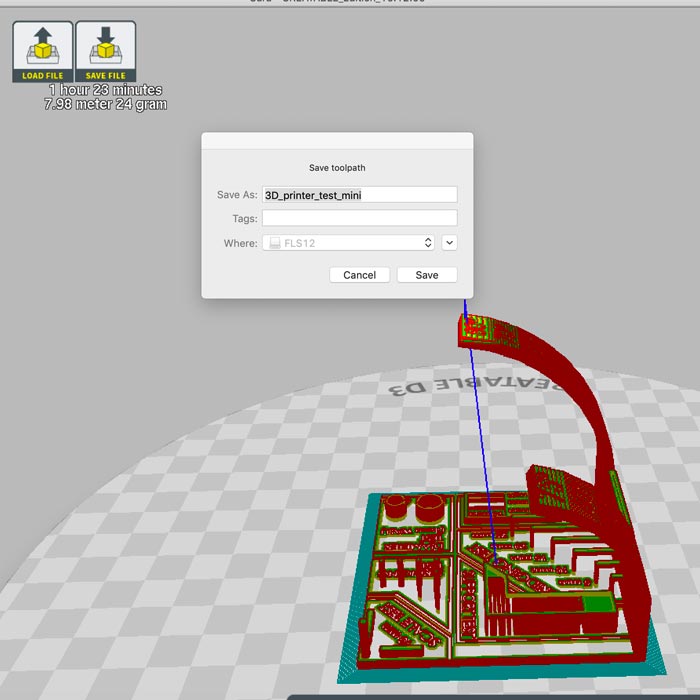Viewport: 700px width, 700px height.
Task: Click the 'Save toolpath' dialog title text
Action: click(x=337, y=168)
